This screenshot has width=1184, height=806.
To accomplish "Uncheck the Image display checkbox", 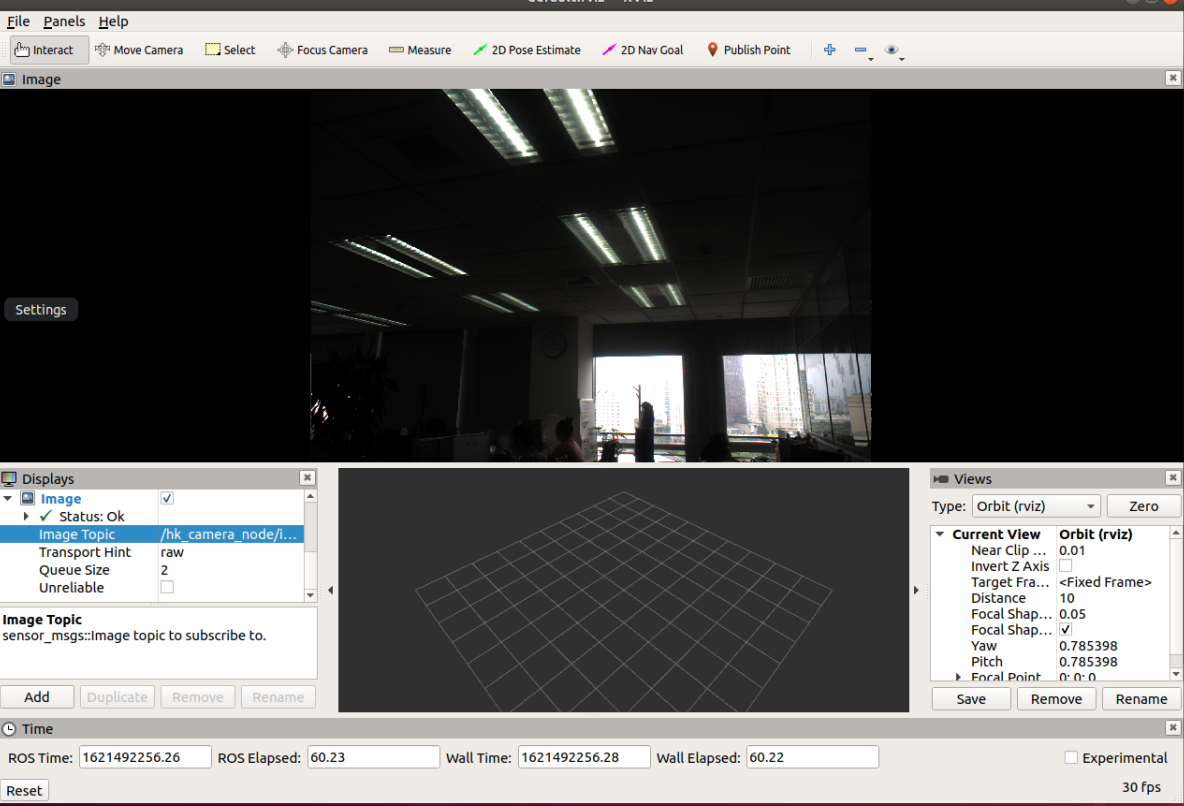I will point(166,498).
